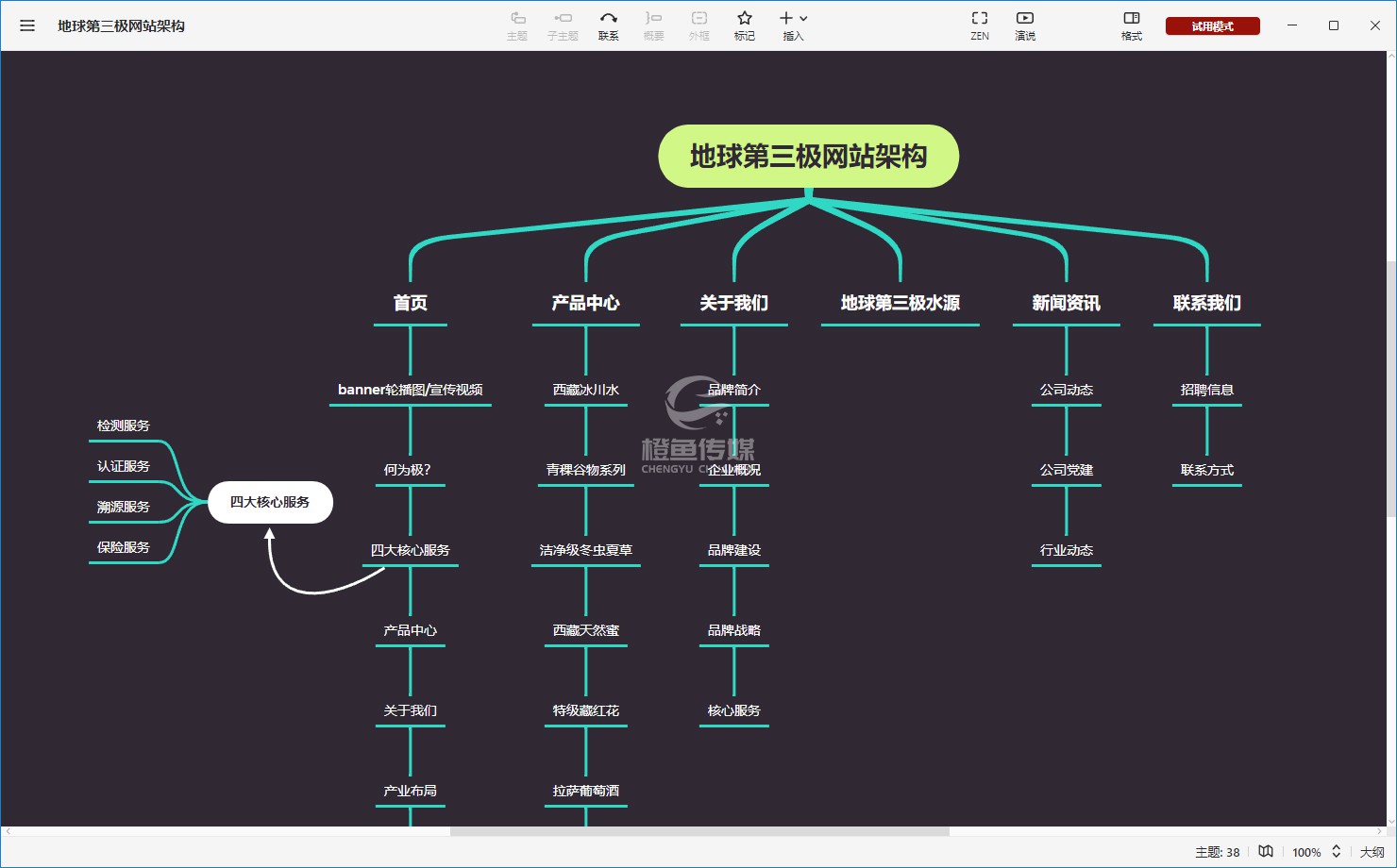Click the horizontal scrollbar thumb
The height and width of the screenshot is (868, 1397).
(x=699, y=831)
